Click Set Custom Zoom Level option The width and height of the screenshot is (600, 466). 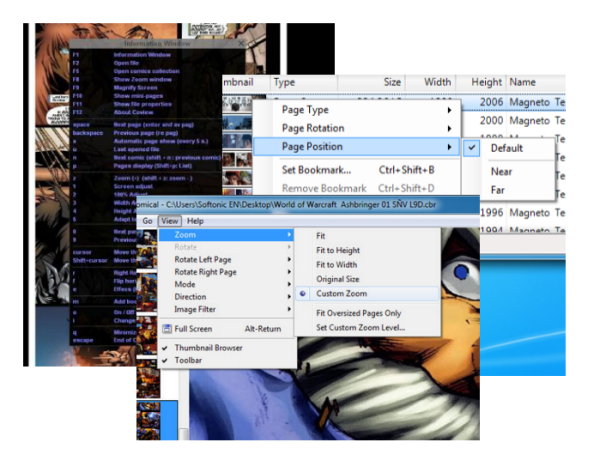[x=361, y=328]
